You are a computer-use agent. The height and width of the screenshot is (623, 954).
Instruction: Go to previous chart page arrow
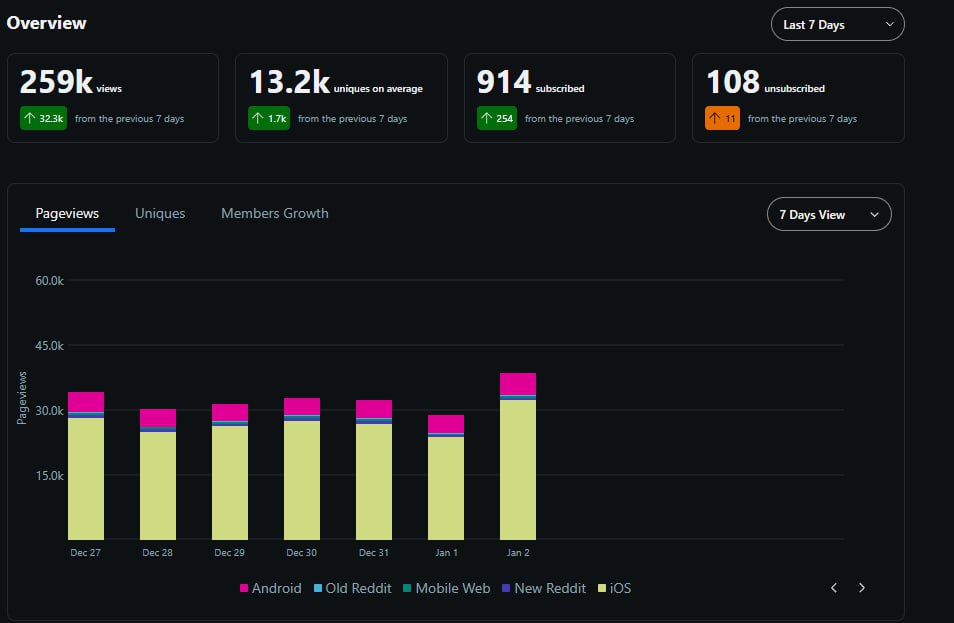834,588
